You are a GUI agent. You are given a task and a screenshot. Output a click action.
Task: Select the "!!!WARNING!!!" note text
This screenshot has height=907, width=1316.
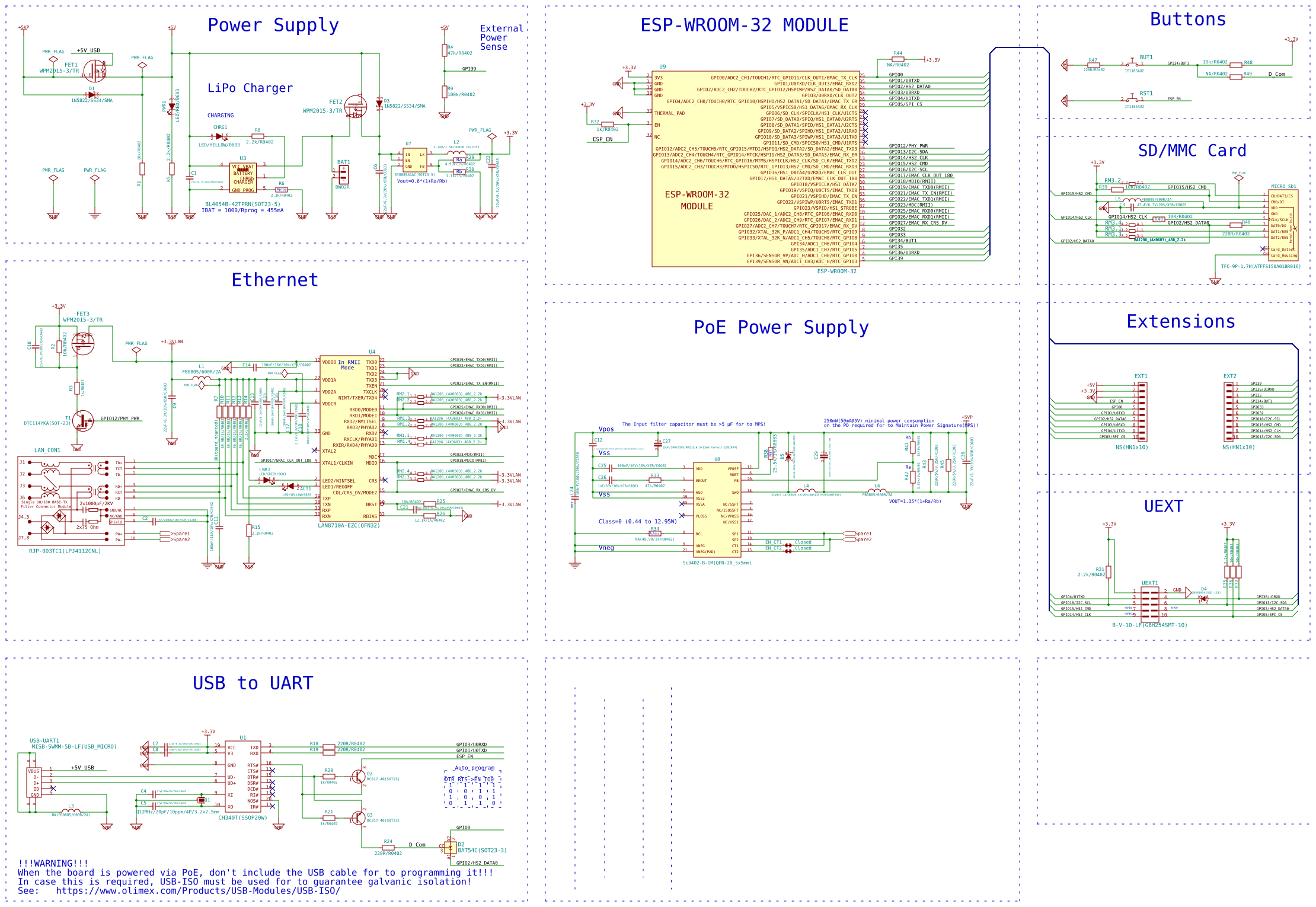click(x=53, y=864)
